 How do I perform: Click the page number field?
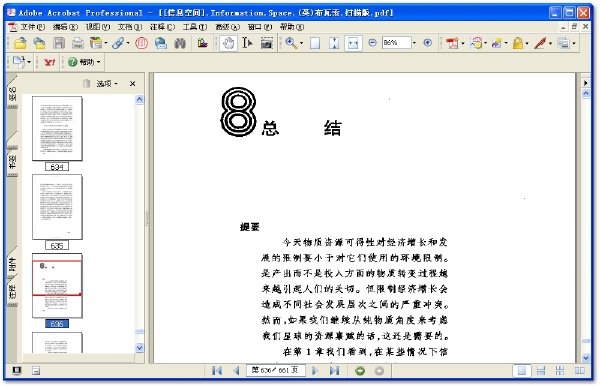[276, 371]
